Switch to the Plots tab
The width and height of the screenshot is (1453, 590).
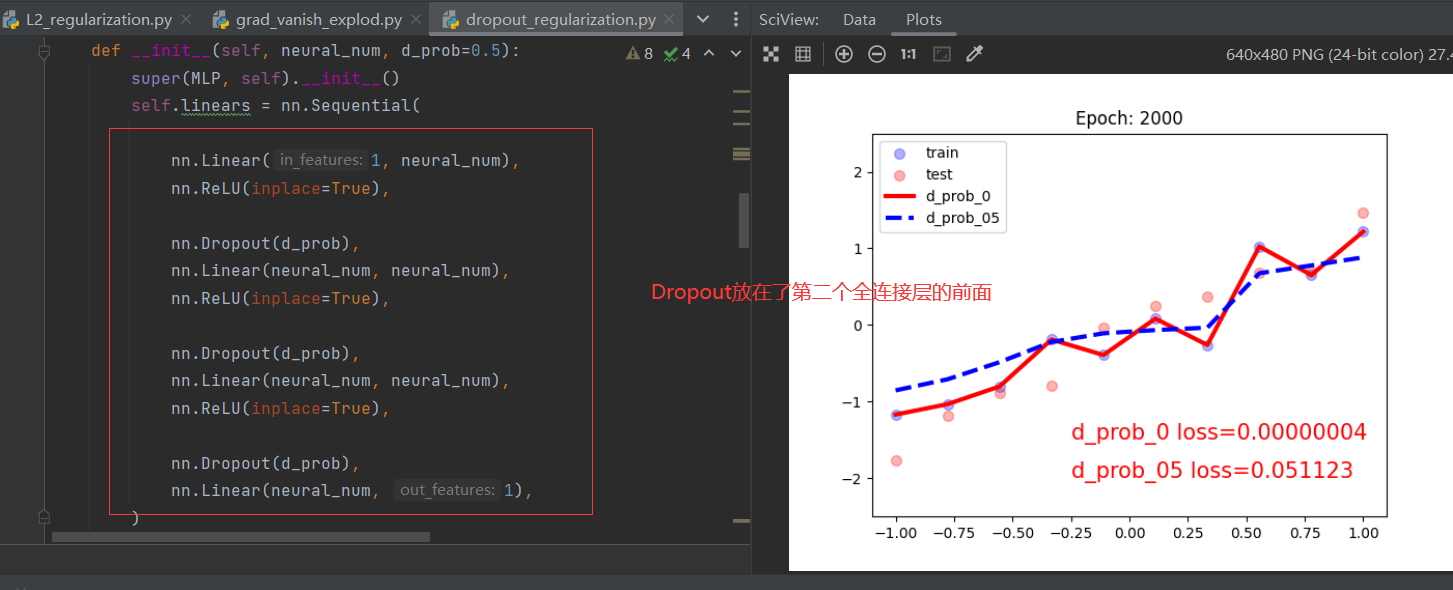coord(922,18)
